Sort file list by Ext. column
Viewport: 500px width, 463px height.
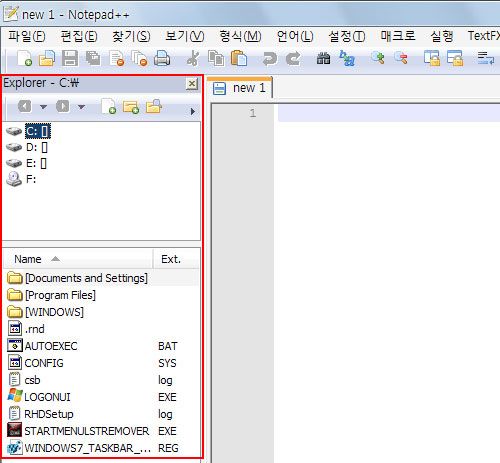pyautogui.click(x=176, y=259)
